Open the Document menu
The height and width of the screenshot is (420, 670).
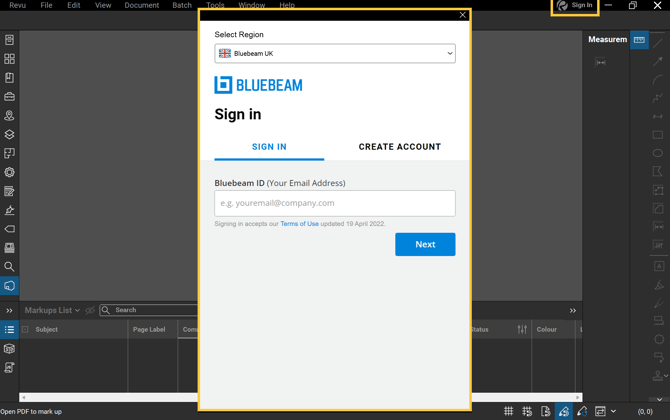[x=142, y=5]
